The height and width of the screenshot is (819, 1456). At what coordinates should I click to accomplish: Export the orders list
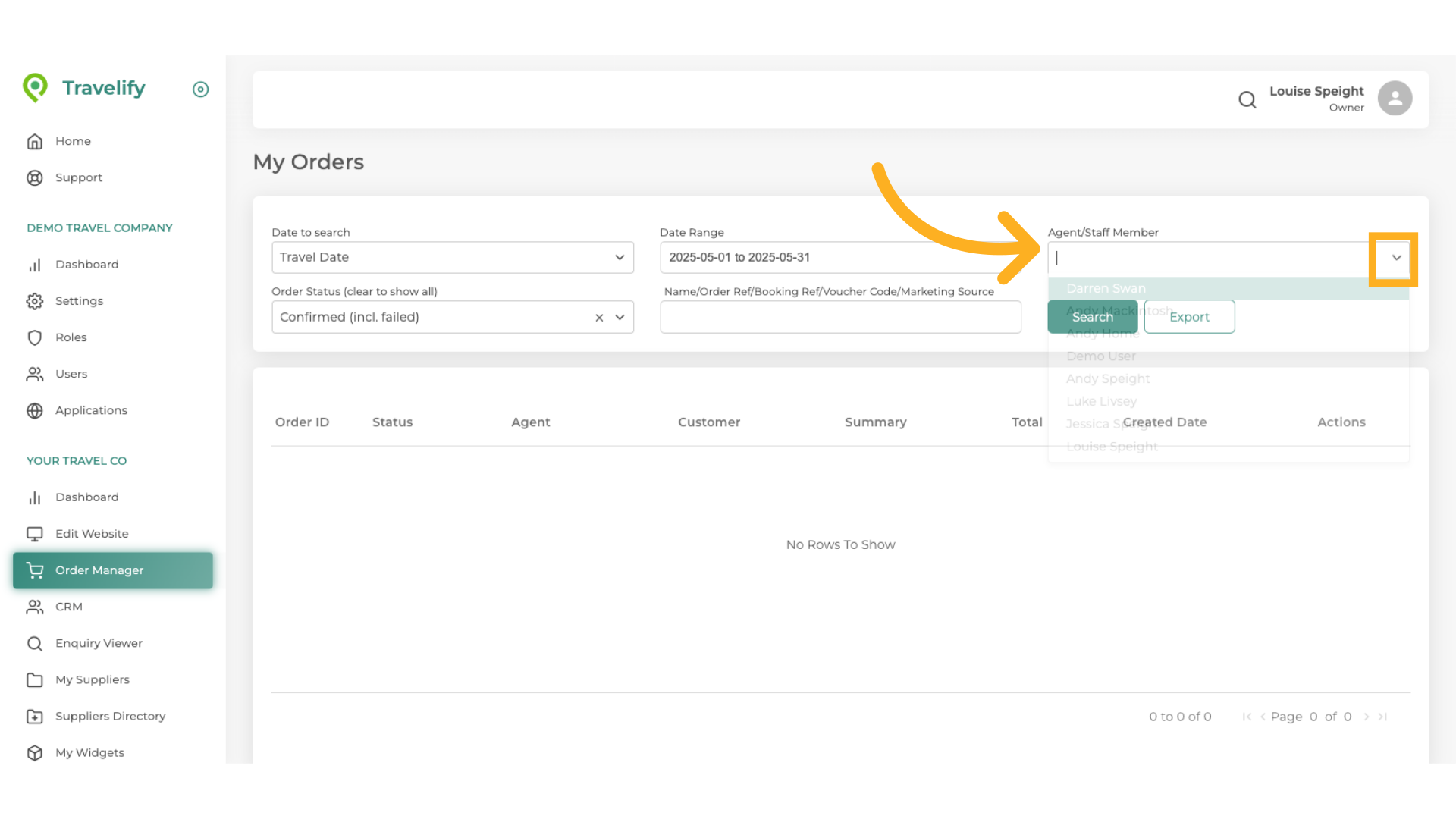click(x=1188, y=316)
